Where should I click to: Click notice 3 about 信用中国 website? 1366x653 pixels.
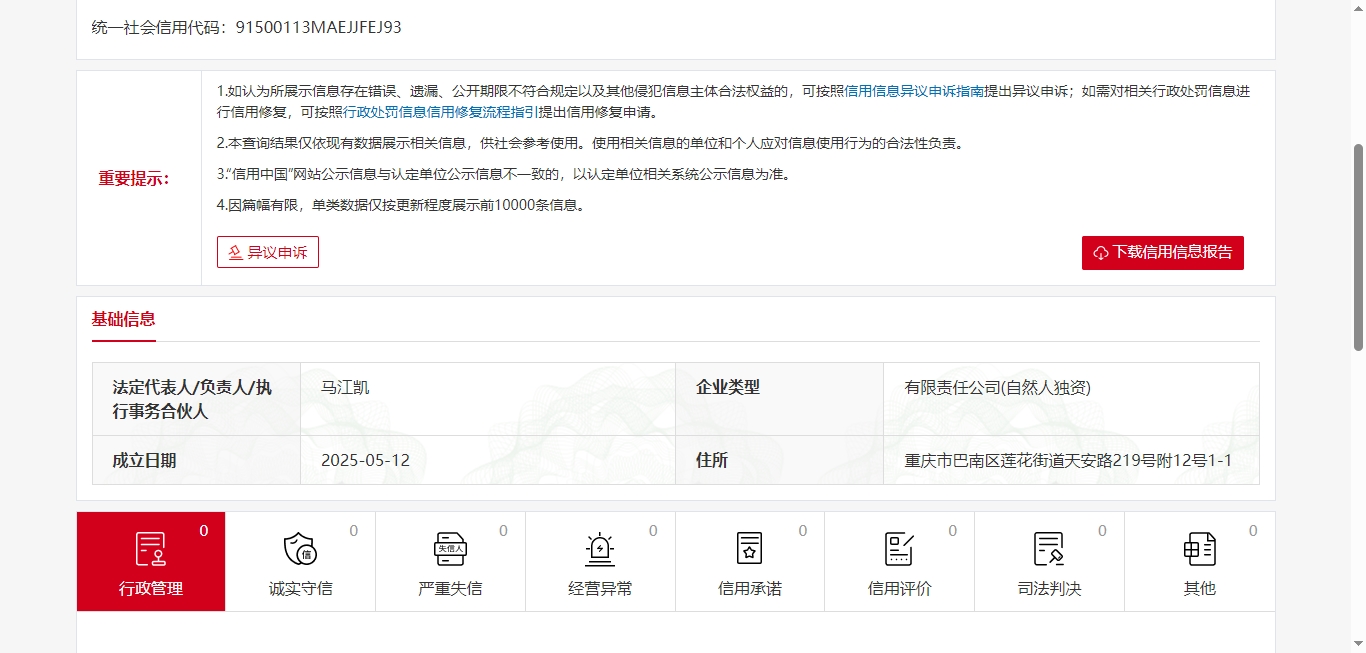point(504,174)
